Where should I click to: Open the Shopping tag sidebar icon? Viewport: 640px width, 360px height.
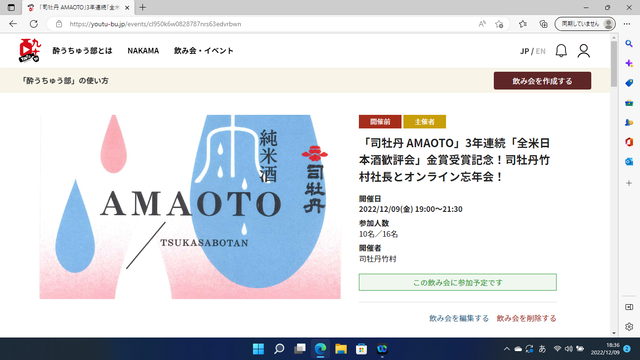click(x=629, y=83)
